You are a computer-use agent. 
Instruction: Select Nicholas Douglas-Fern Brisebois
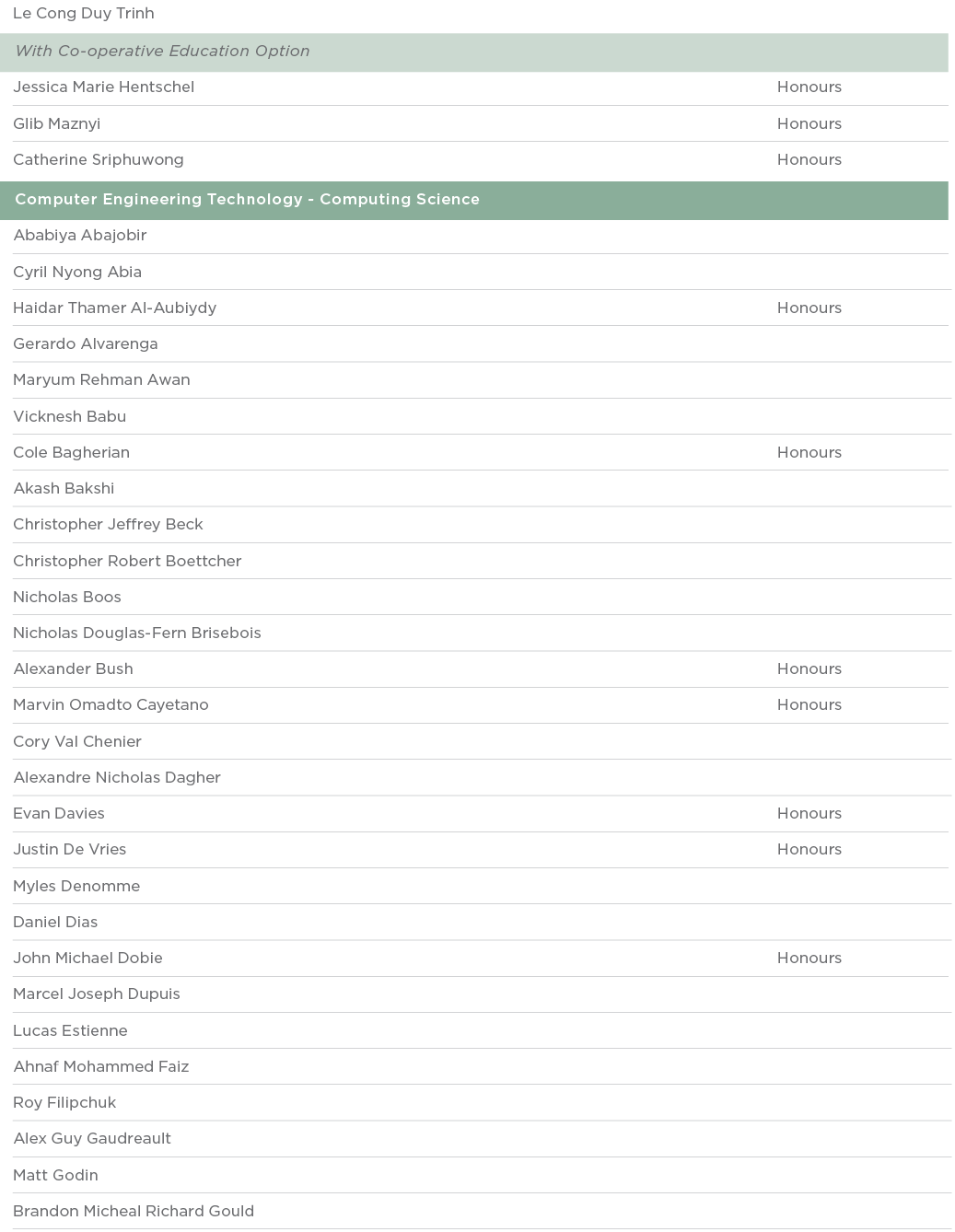(136, 633)
